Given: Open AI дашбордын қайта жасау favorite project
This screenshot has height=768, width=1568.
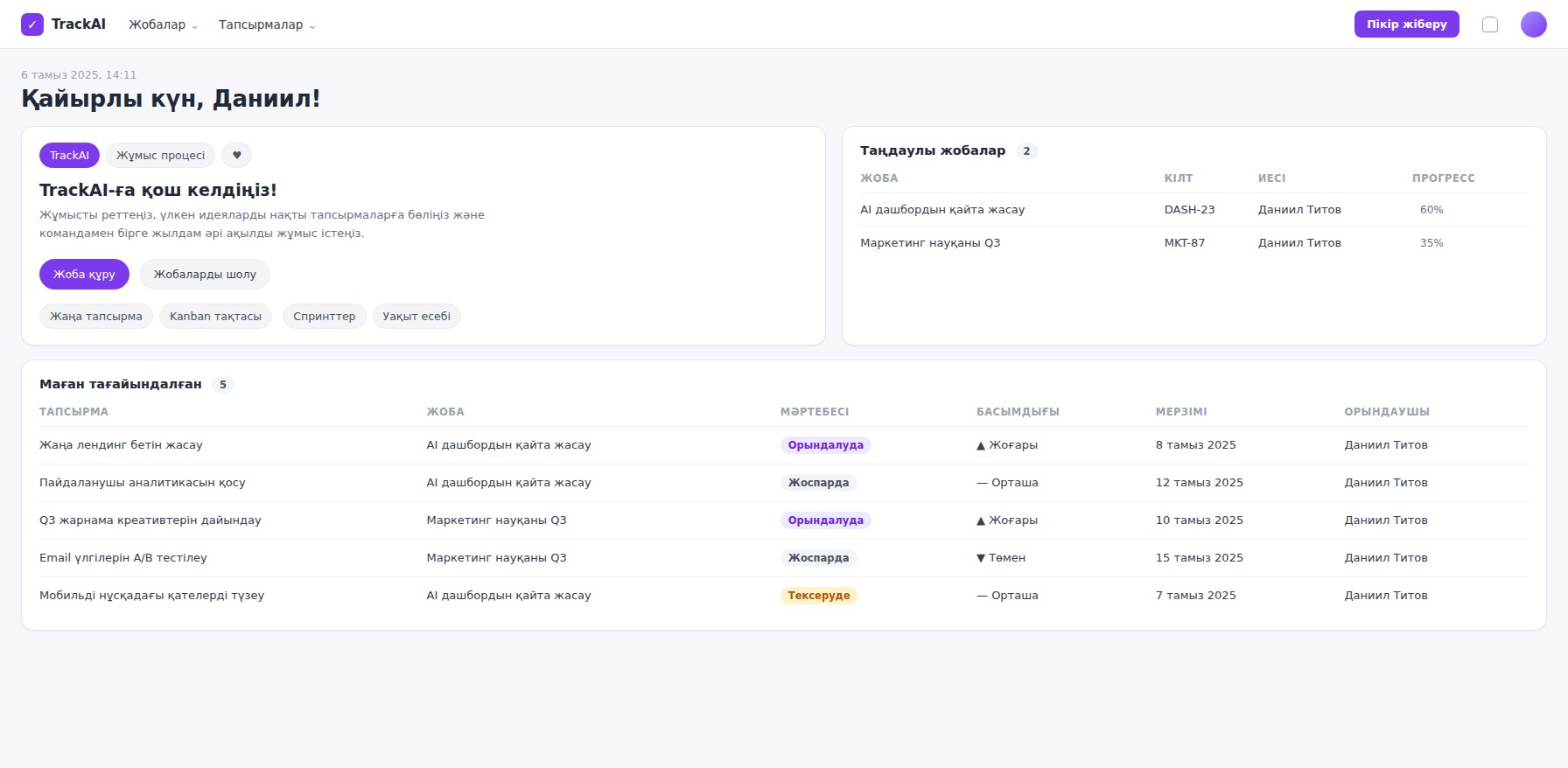Looking at the screenshot, I should (x=942, y=210).
